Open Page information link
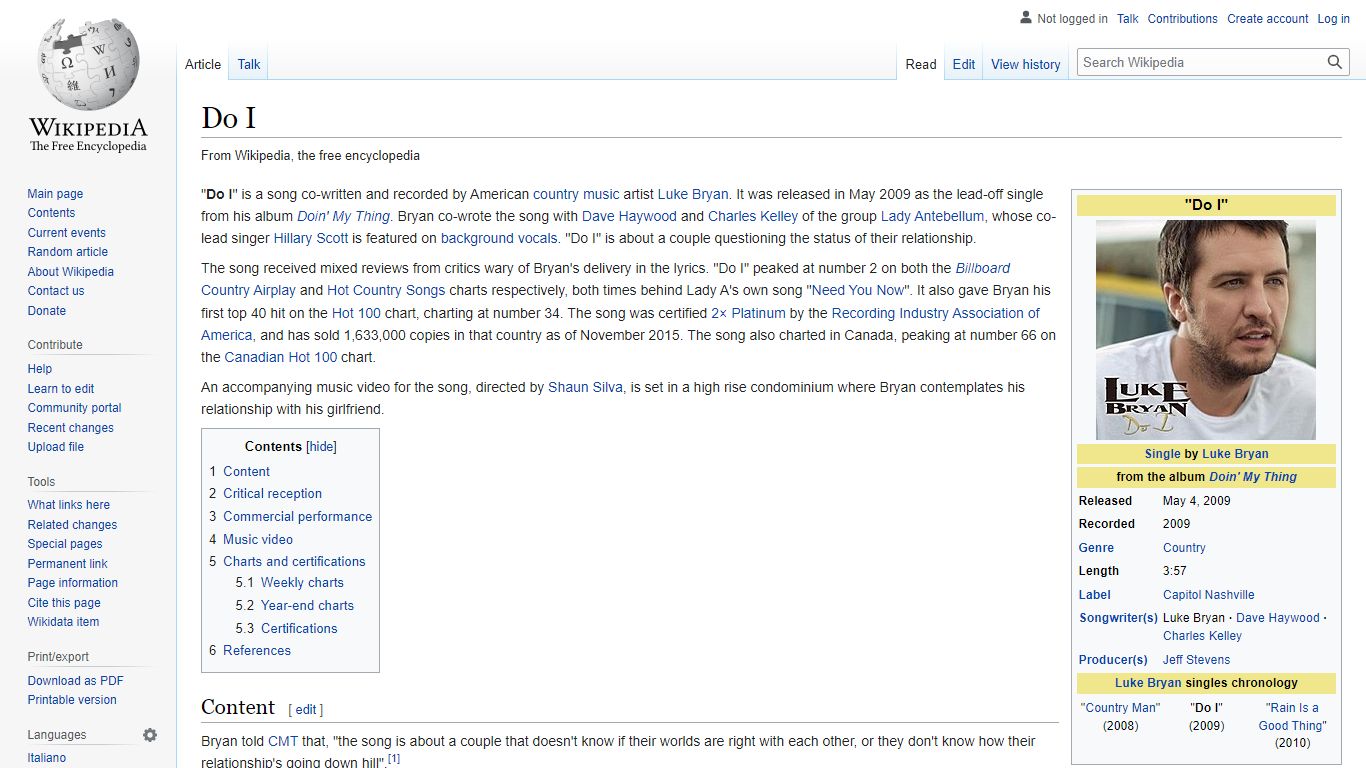This screenshot has height=768, width=1366. 72,583
